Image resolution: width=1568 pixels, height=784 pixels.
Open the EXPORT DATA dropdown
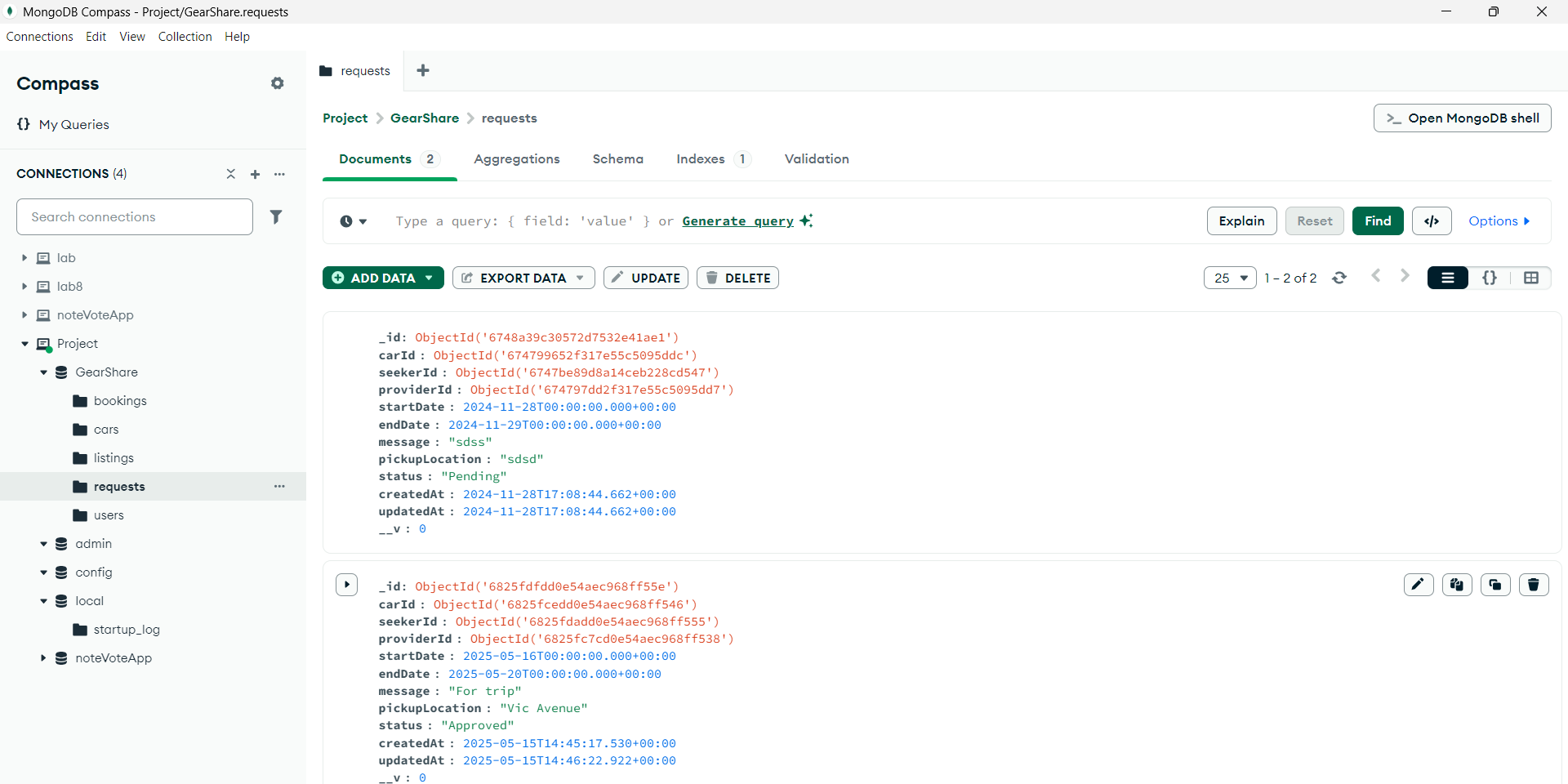(523, 278)
